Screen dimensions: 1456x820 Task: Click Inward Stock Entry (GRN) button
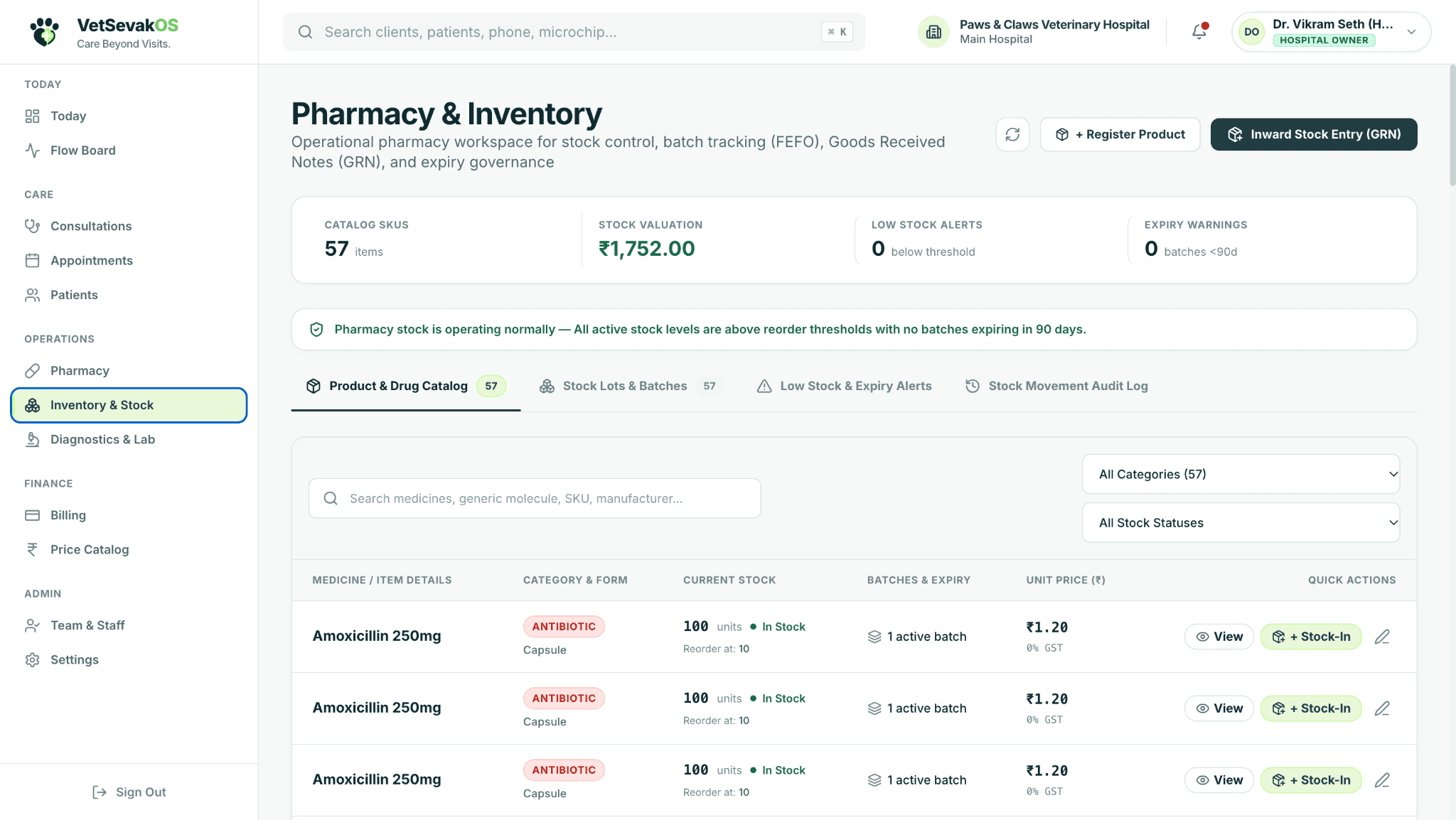click(x=1314, y=134)
